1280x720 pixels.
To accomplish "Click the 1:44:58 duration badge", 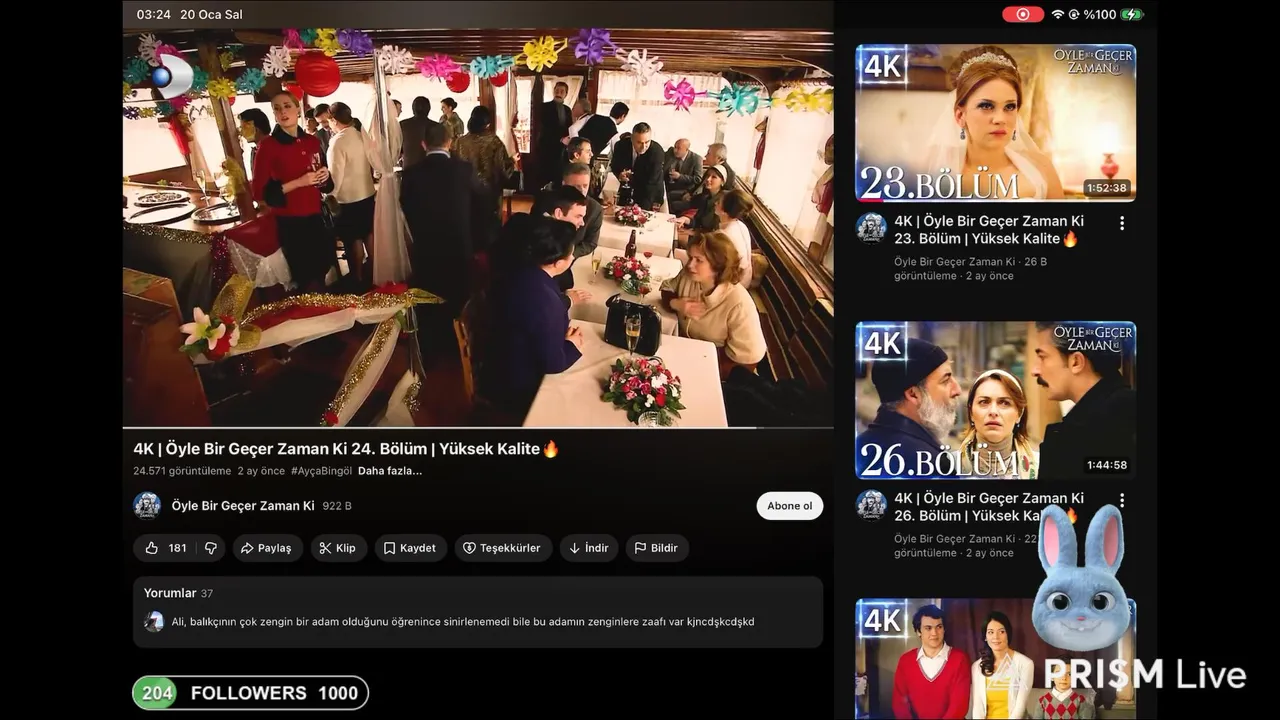I will (1106, 465).
